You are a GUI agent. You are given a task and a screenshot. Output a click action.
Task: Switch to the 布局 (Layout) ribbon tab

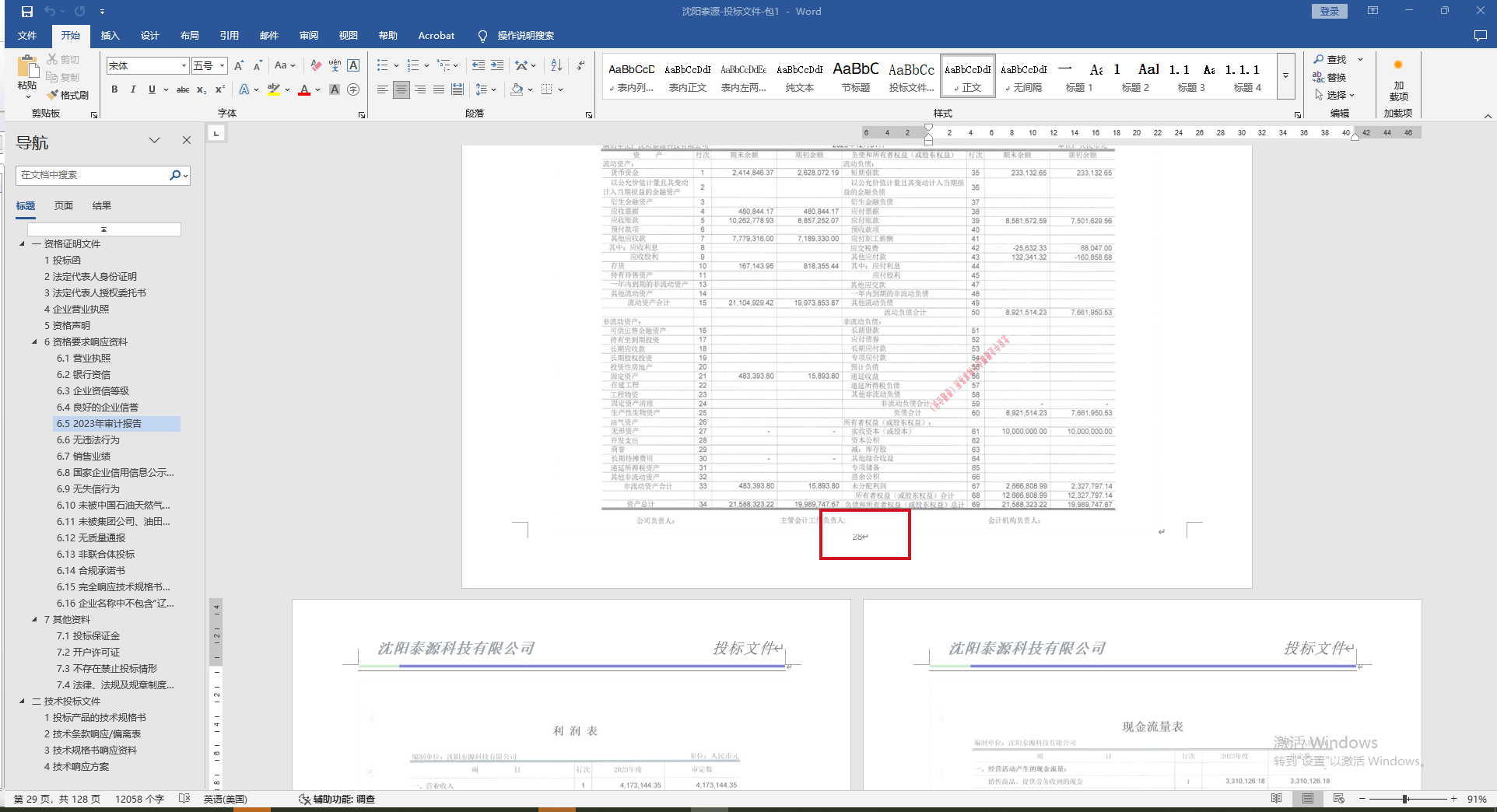coord(189,36)
